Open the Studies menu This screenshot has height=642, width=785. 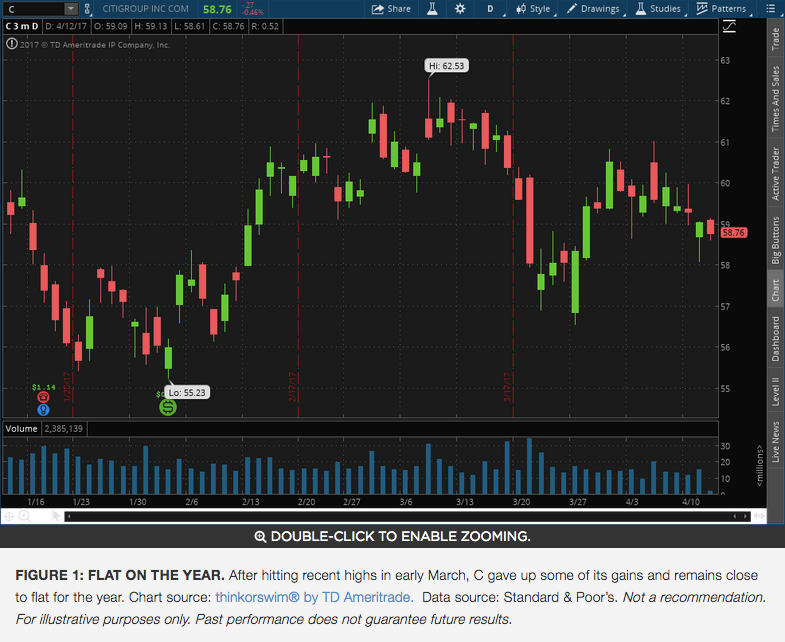(x=658, y=9)
